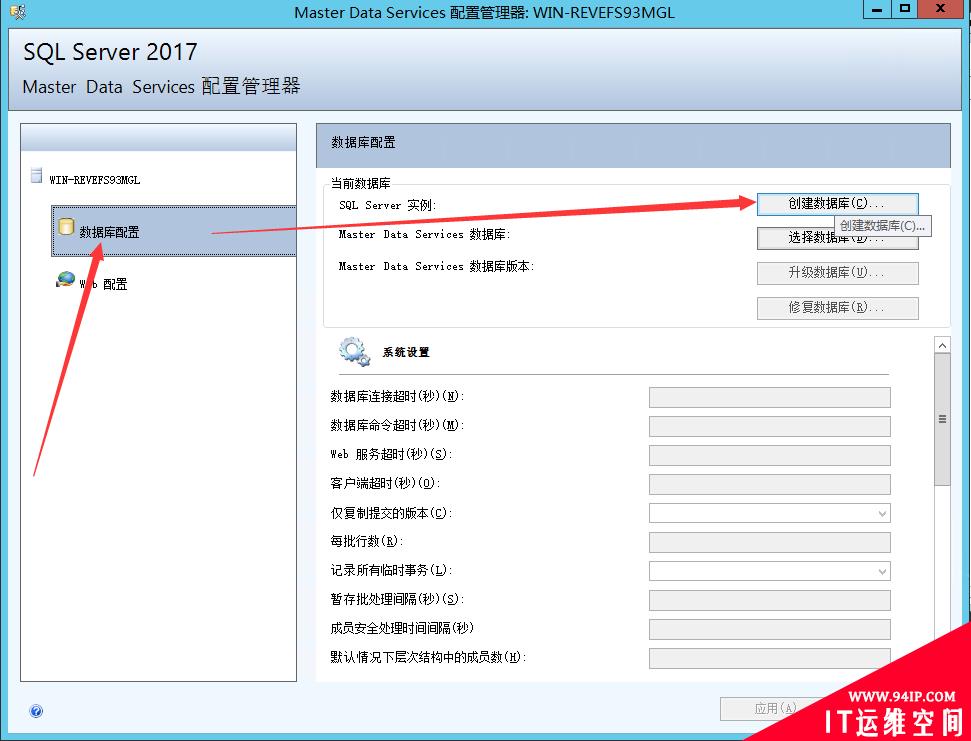Click the 选择数据库 button

pos(837,238)
